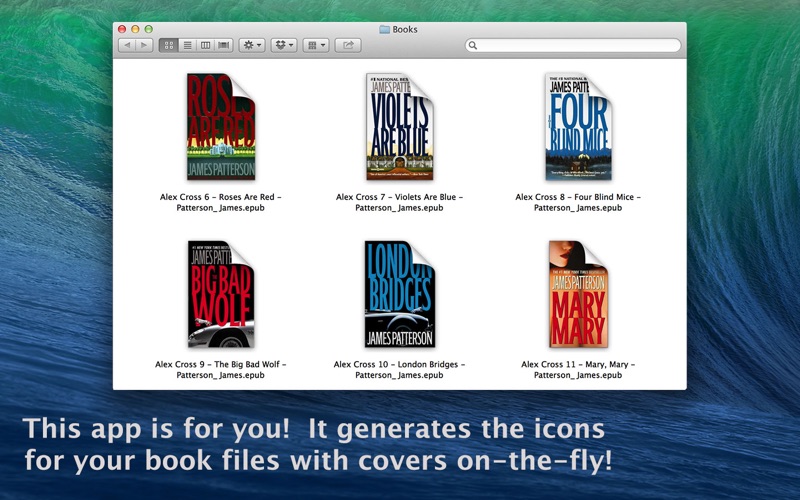Open the gear Action menu

[x=252, y=45]
